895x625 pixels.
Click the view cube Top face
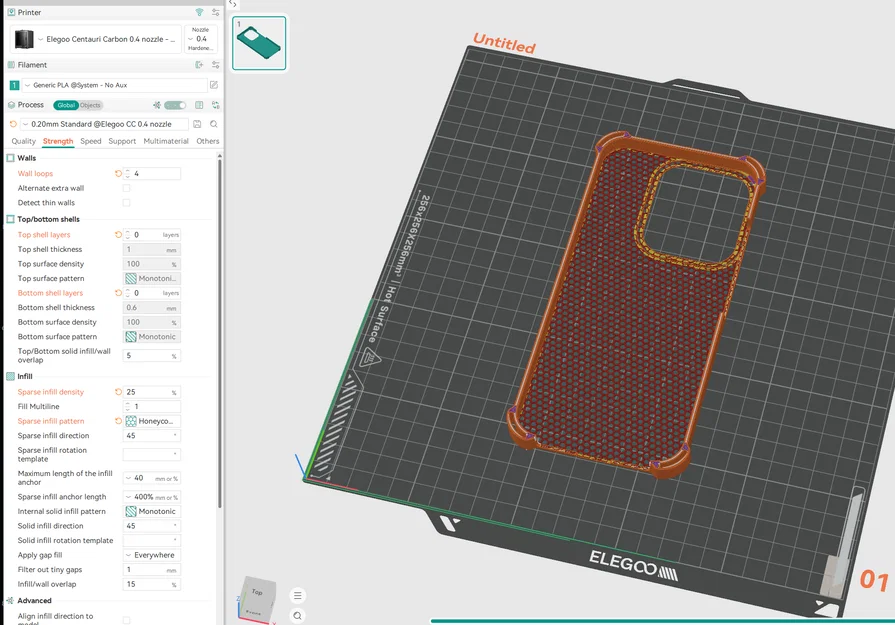click(257, 592)
